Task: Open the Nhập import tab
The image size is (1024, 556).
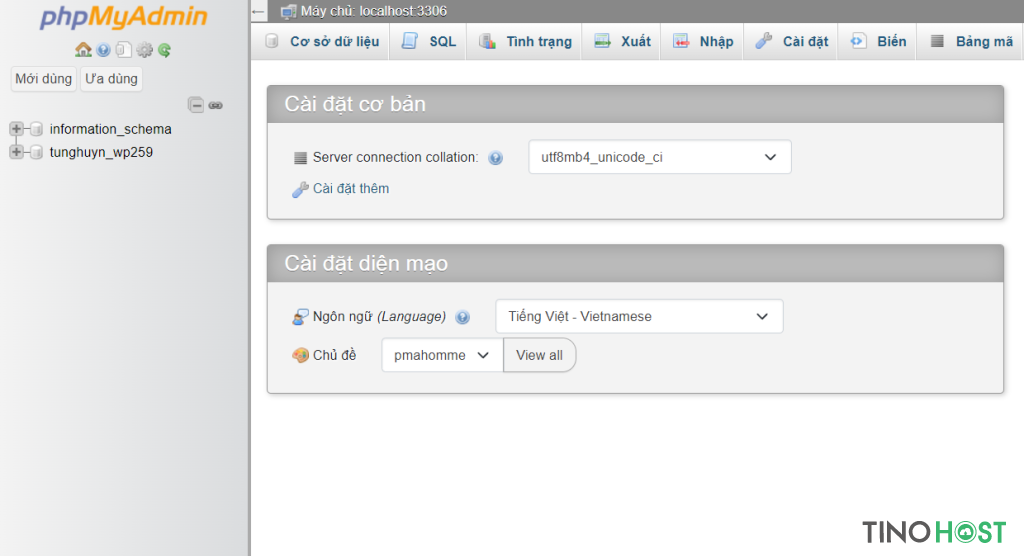Action: click(703, 41)
